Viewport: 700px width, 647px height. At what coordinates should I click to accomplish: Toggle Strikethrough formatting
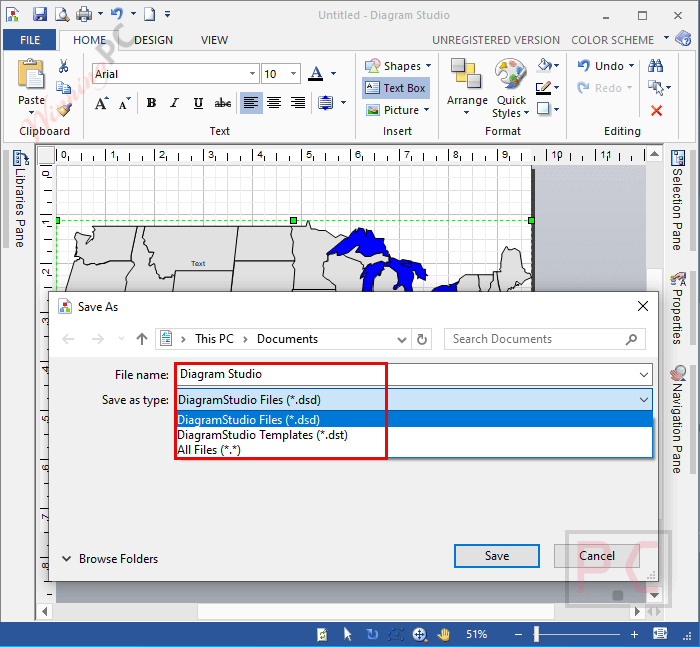pos(223,103)
